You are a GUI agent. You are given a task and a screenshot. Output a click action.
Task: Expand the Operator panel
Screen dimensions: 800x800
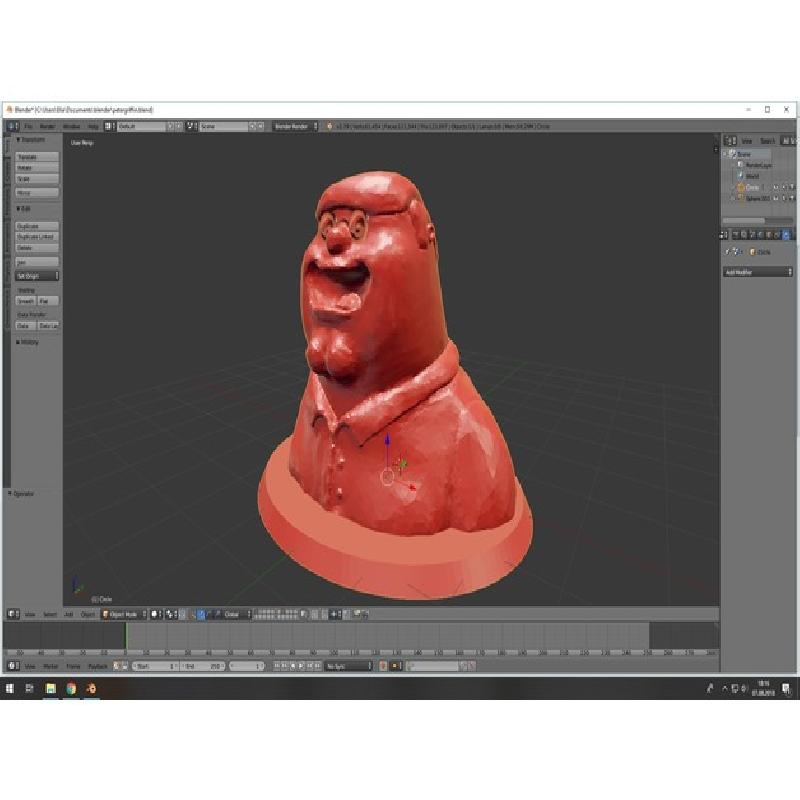[21, 493]
